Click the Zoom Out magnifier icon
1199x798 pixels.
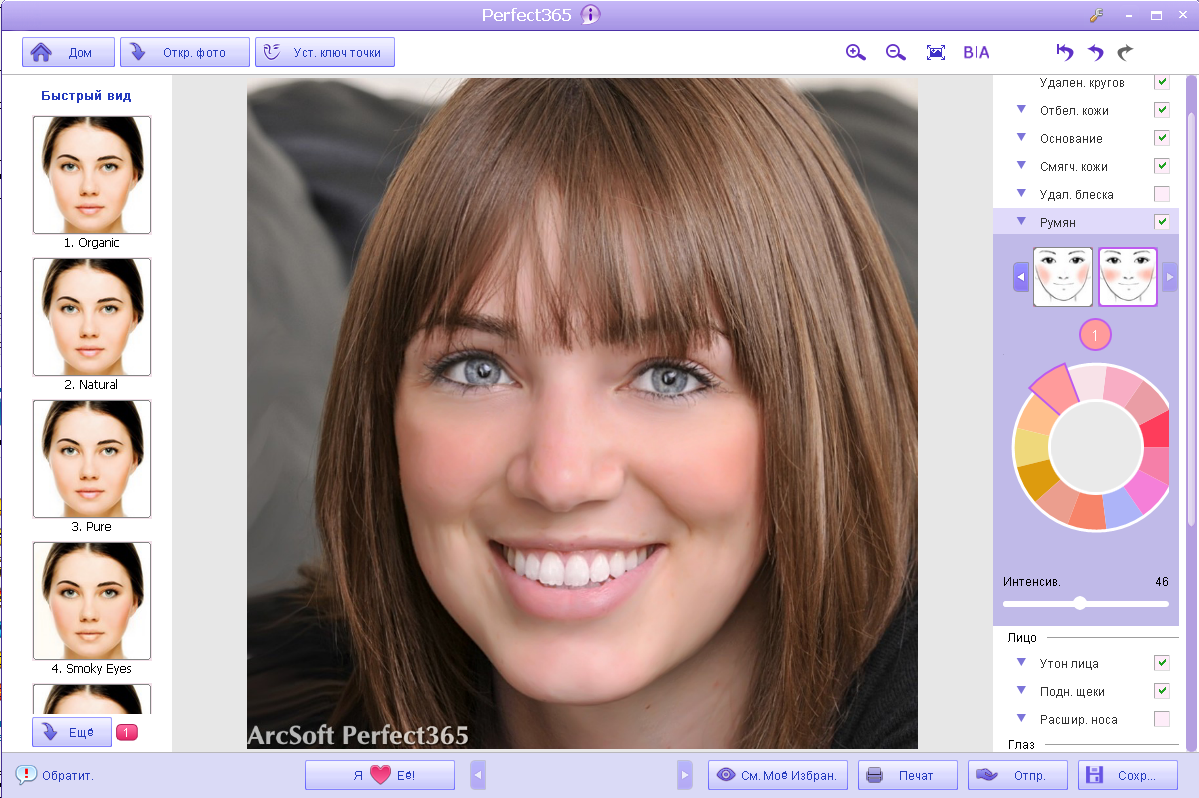tap(895, 53)
